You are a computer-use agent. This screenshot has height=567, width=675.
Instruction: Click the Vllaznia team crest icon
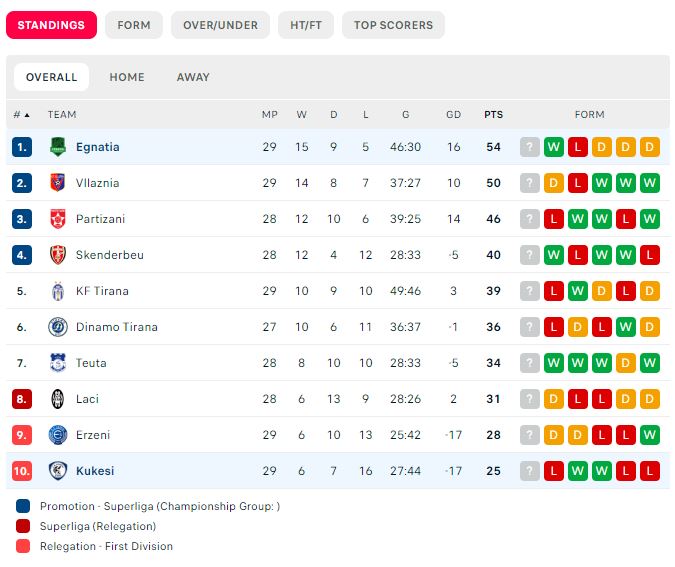point(58,183)
